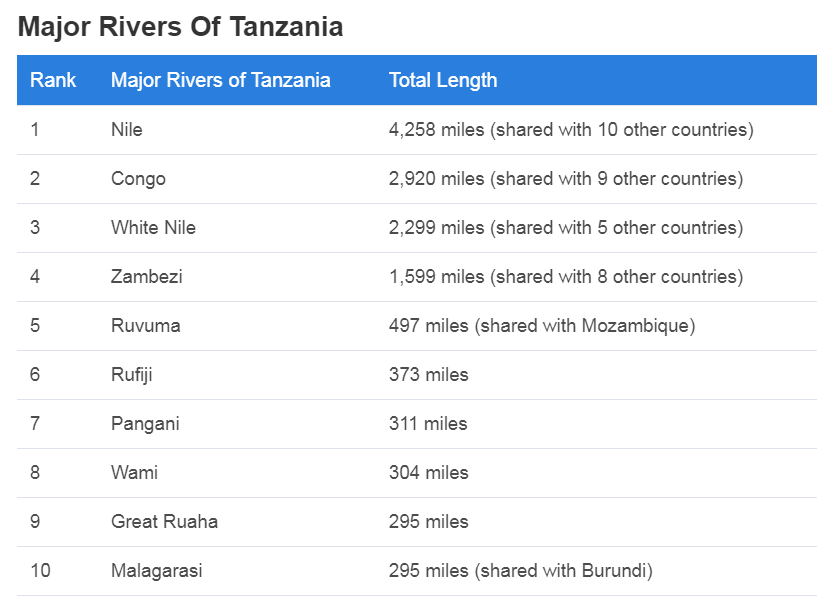Select the Pangani river cell
This screenshot has width=830, height=603.
146,424
